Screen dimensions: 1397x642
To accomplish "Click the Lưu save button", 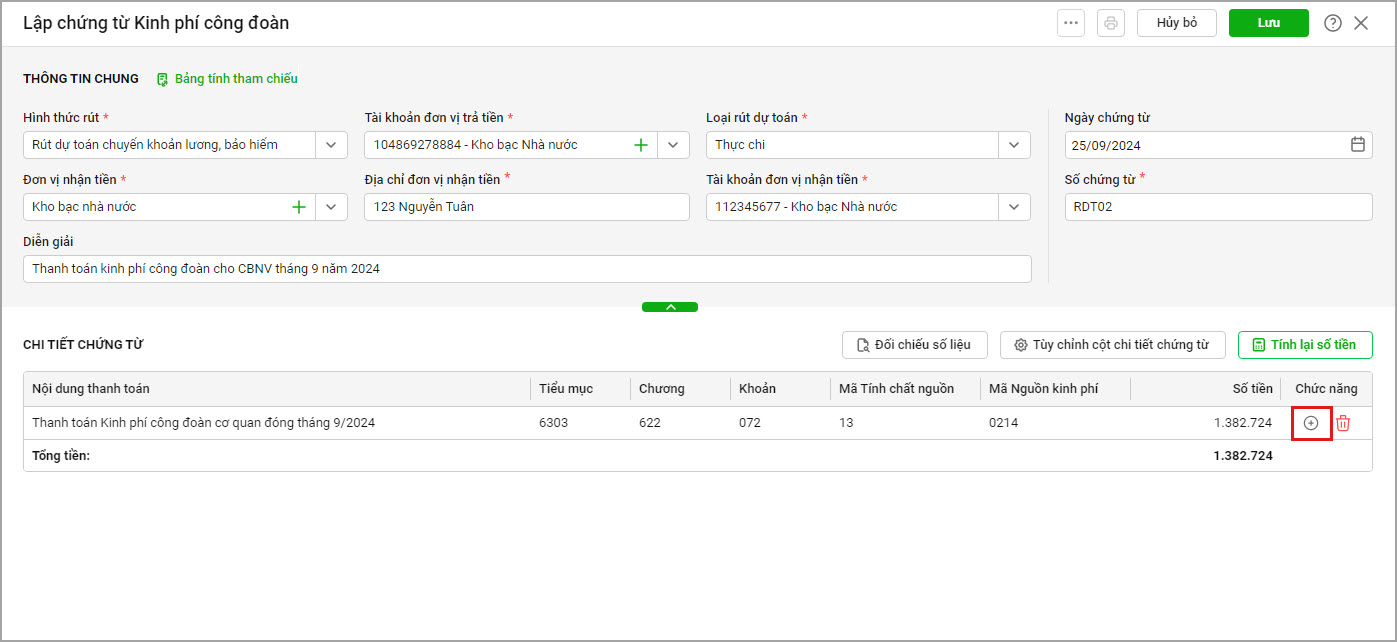I will pos(1269,23).
